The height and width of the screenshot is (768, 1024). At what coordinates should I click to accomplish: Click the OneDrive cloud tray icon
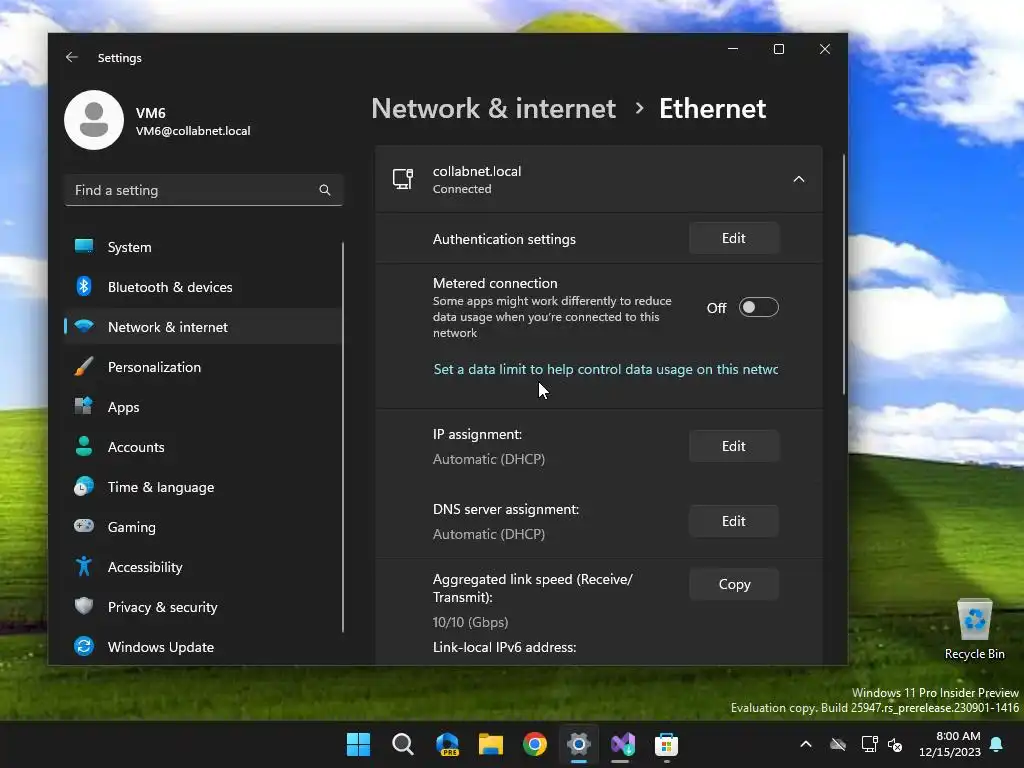coord(838,744)
